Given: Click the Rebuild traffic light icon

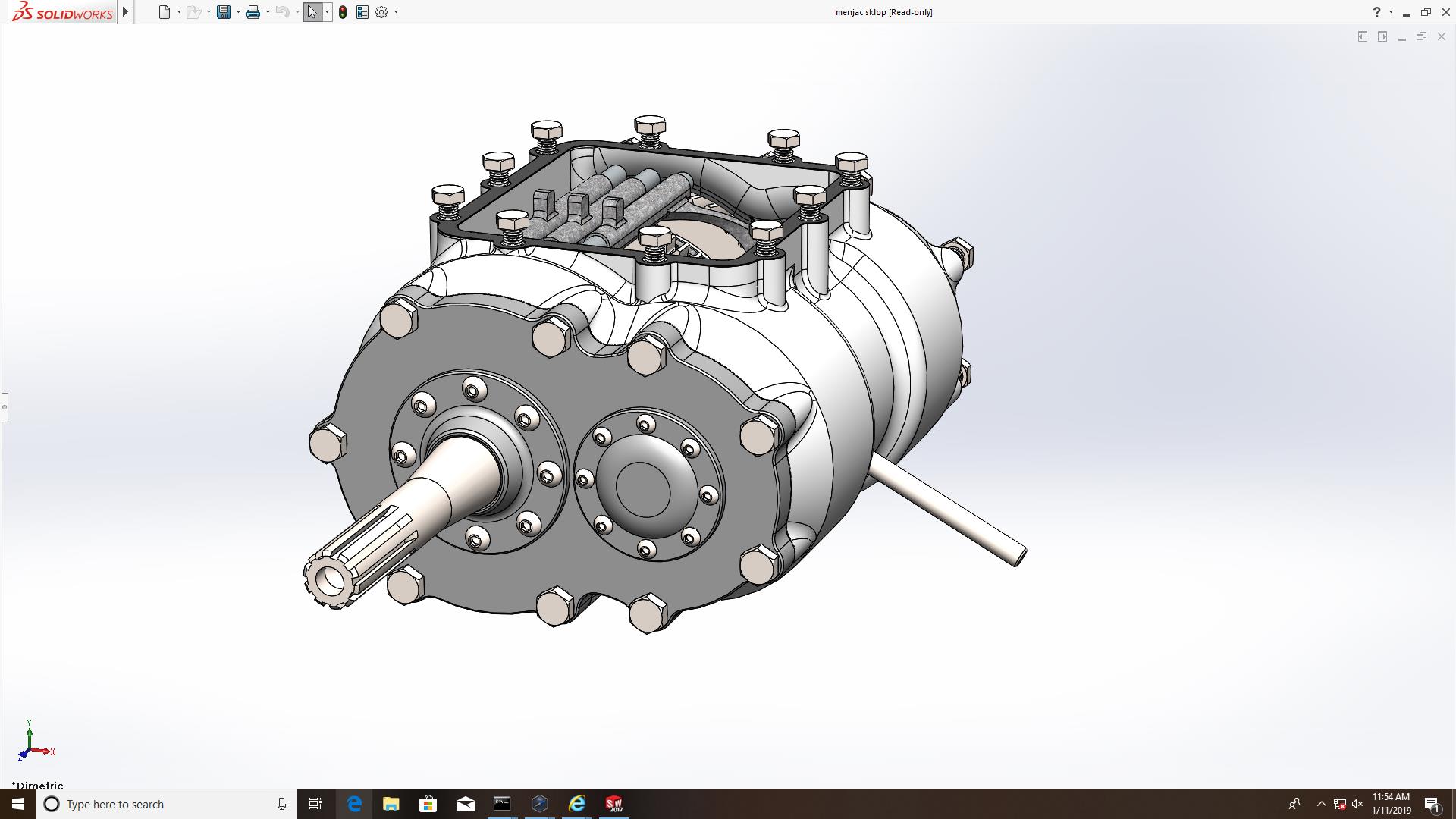Looking at the screenshot, I should coord(343,12).
